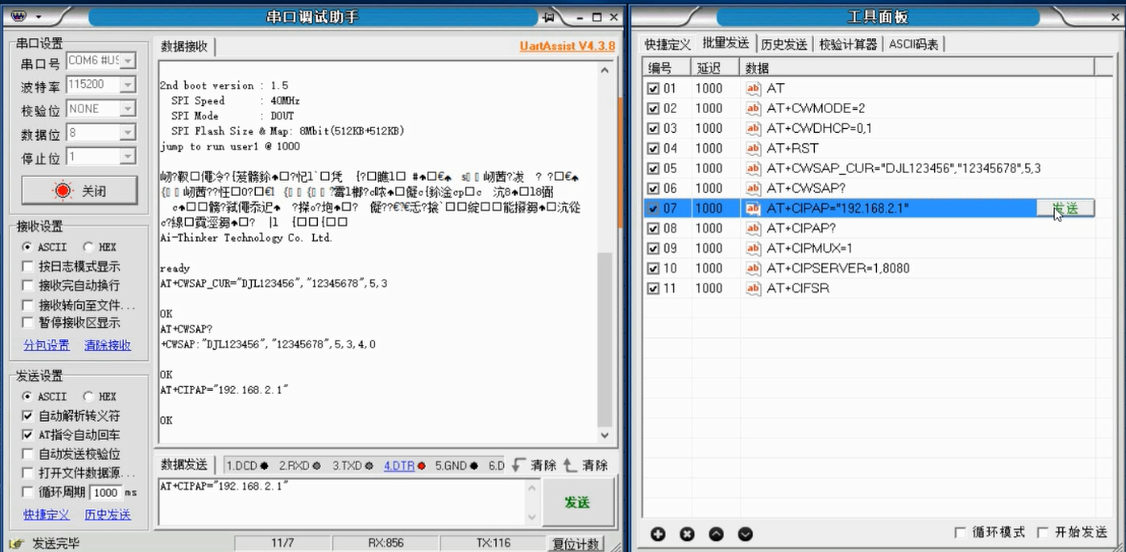Click the send data text input box

click(x=342, y=502)
